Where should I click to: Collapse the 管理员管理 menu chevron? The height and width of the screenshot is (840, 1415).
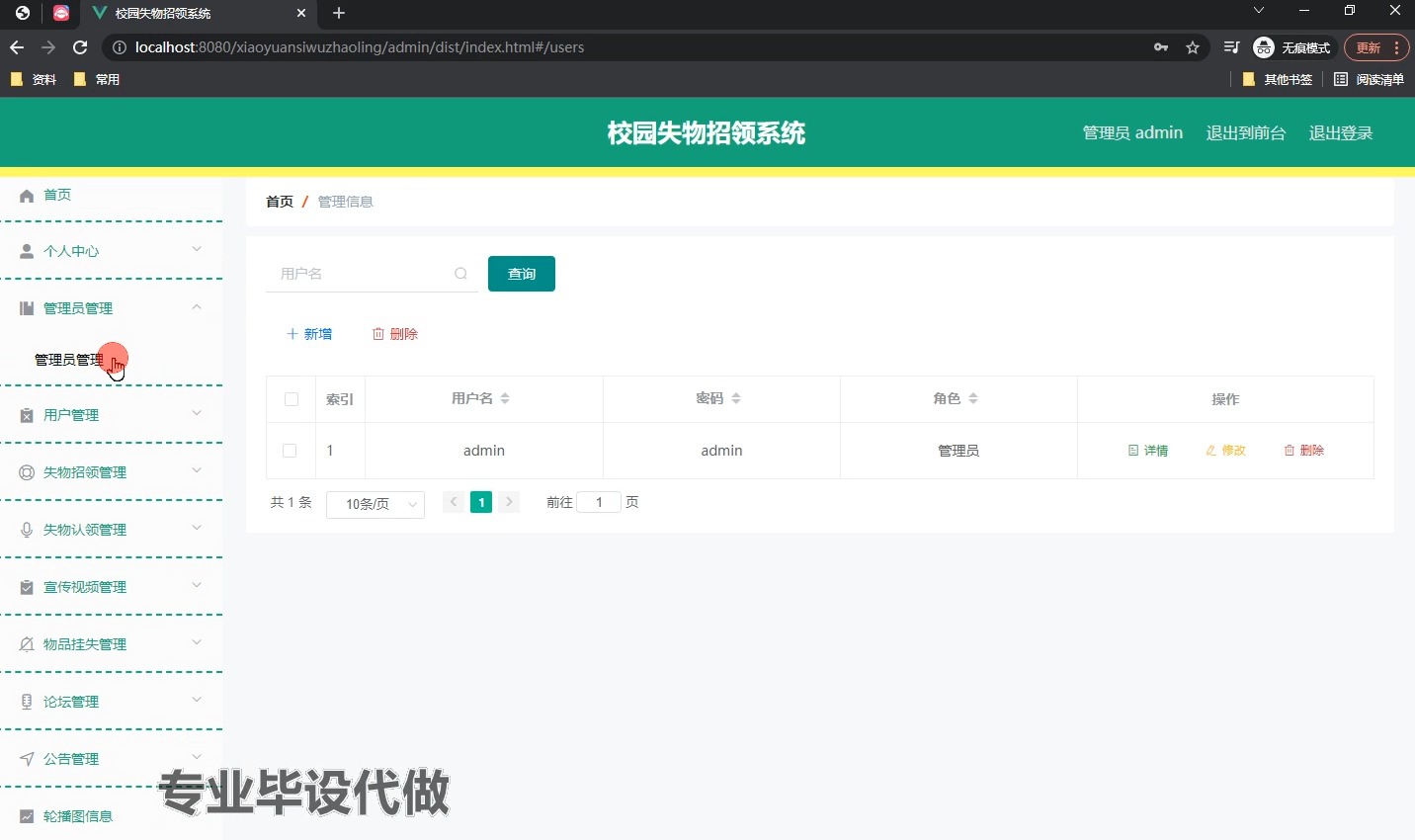click(197, 306)
